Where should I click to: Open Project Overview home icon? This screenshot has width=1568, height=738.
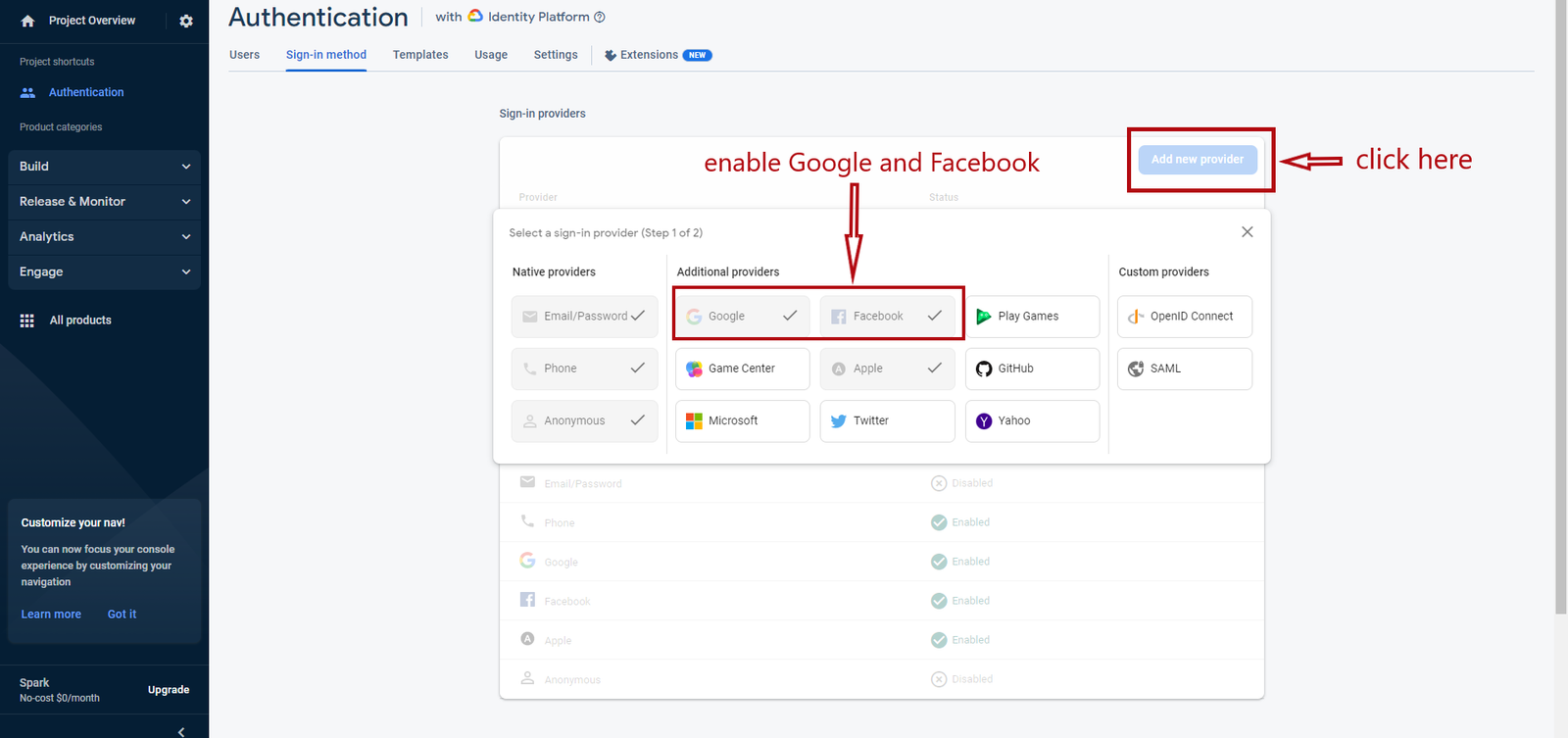(27, 21)
